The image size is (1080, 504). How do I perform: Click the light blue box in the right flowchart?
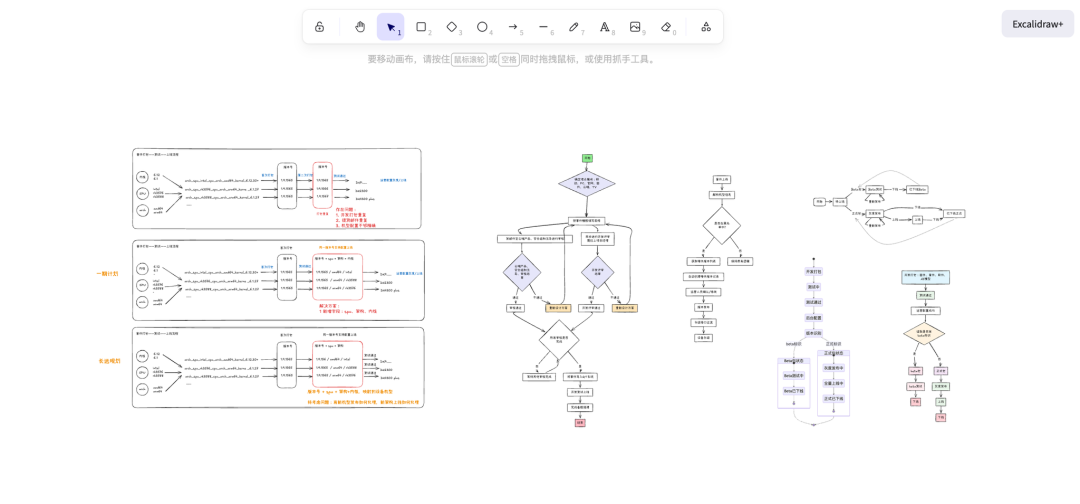925,277
